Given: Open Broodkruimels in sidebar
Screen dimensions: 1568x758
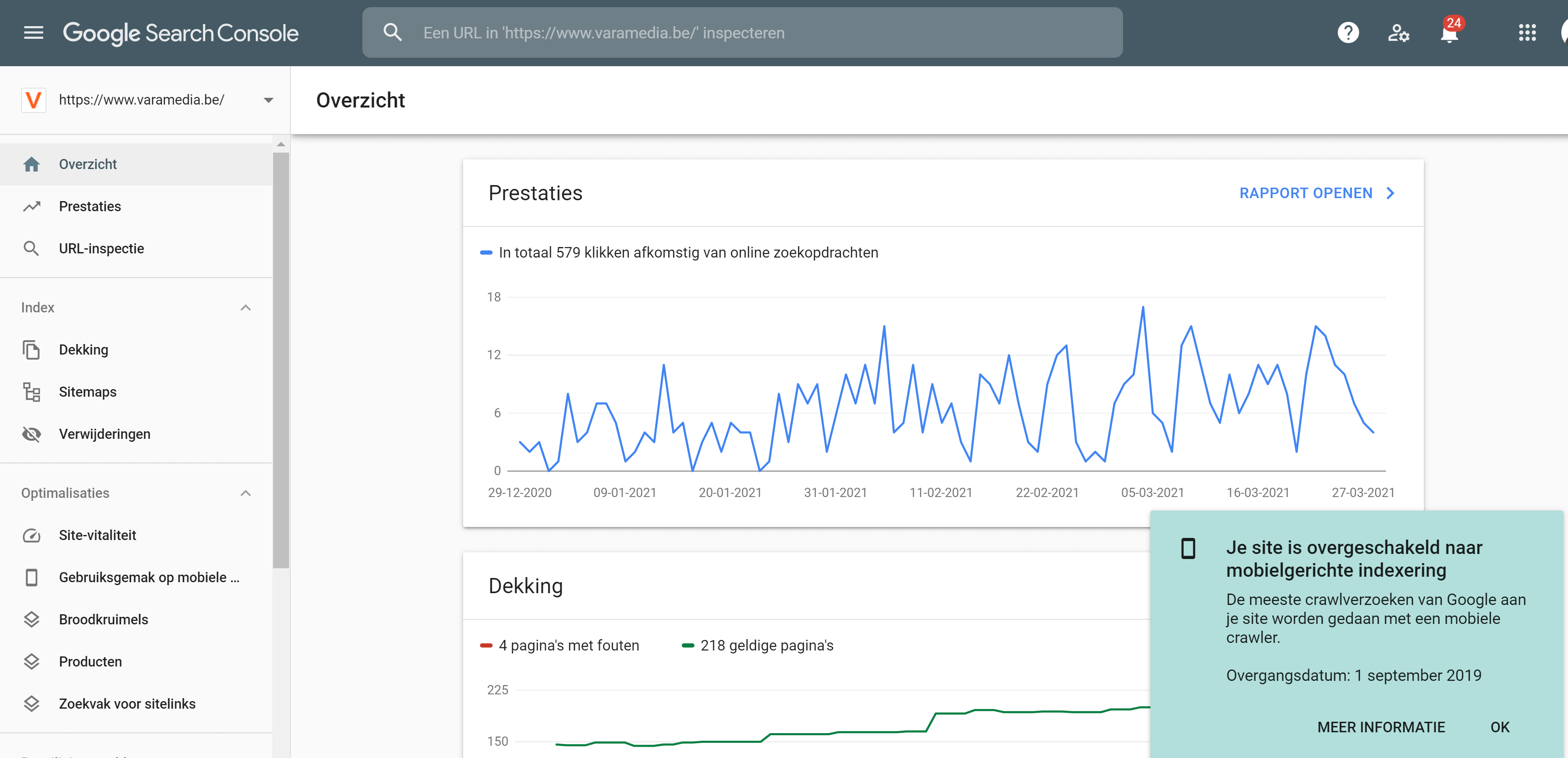Looking at the screenshot, I should (x=137, y=619).
